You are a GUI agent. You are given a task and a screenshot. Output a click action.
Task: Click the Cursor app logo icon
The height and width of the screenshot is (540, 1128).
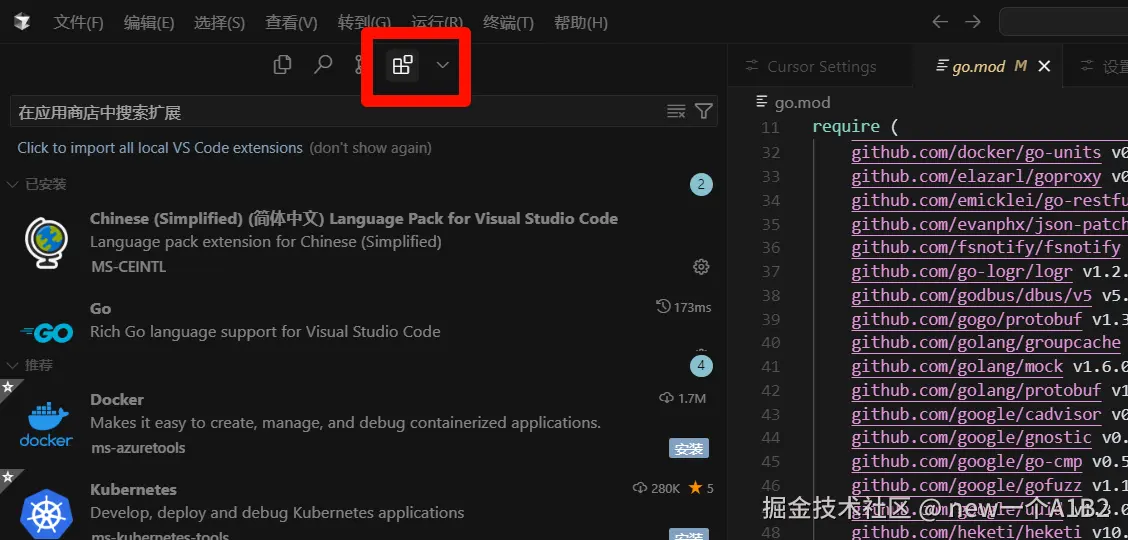coord(22,22)
